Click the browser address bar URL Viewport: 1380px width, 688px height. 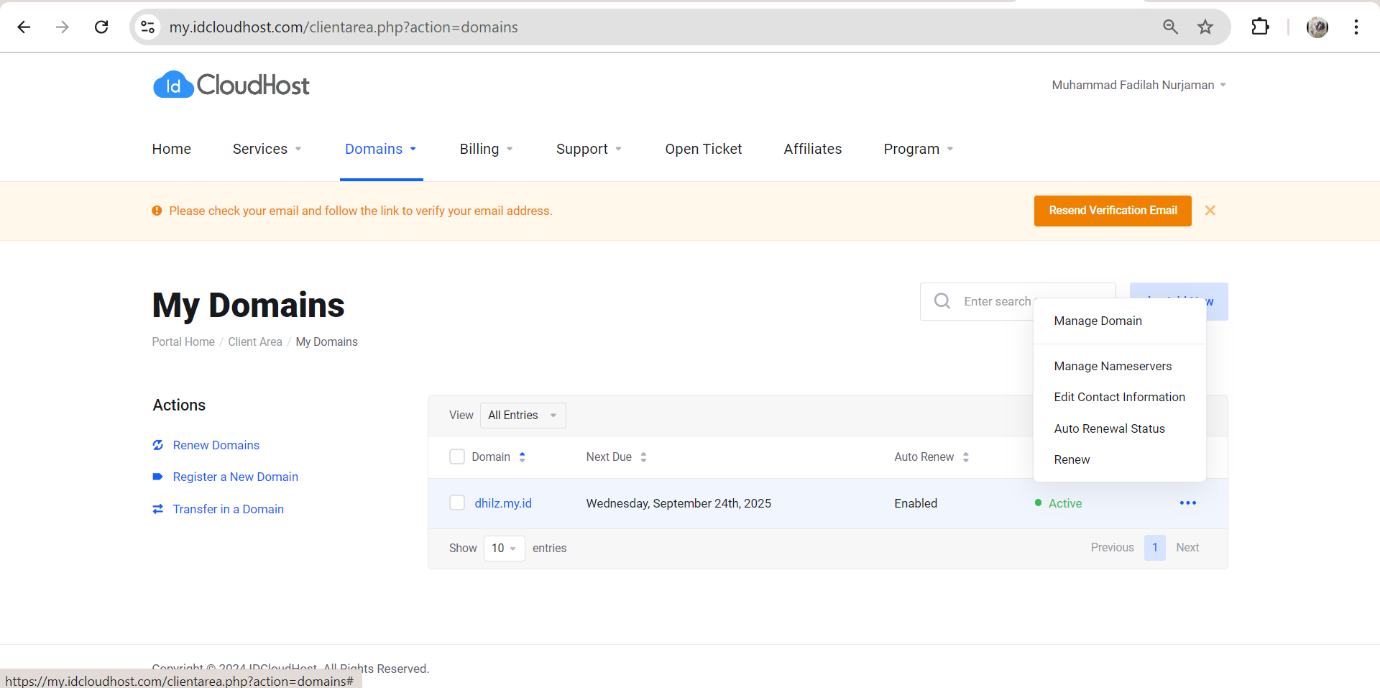pyautogui.click(x=343, y=27)
